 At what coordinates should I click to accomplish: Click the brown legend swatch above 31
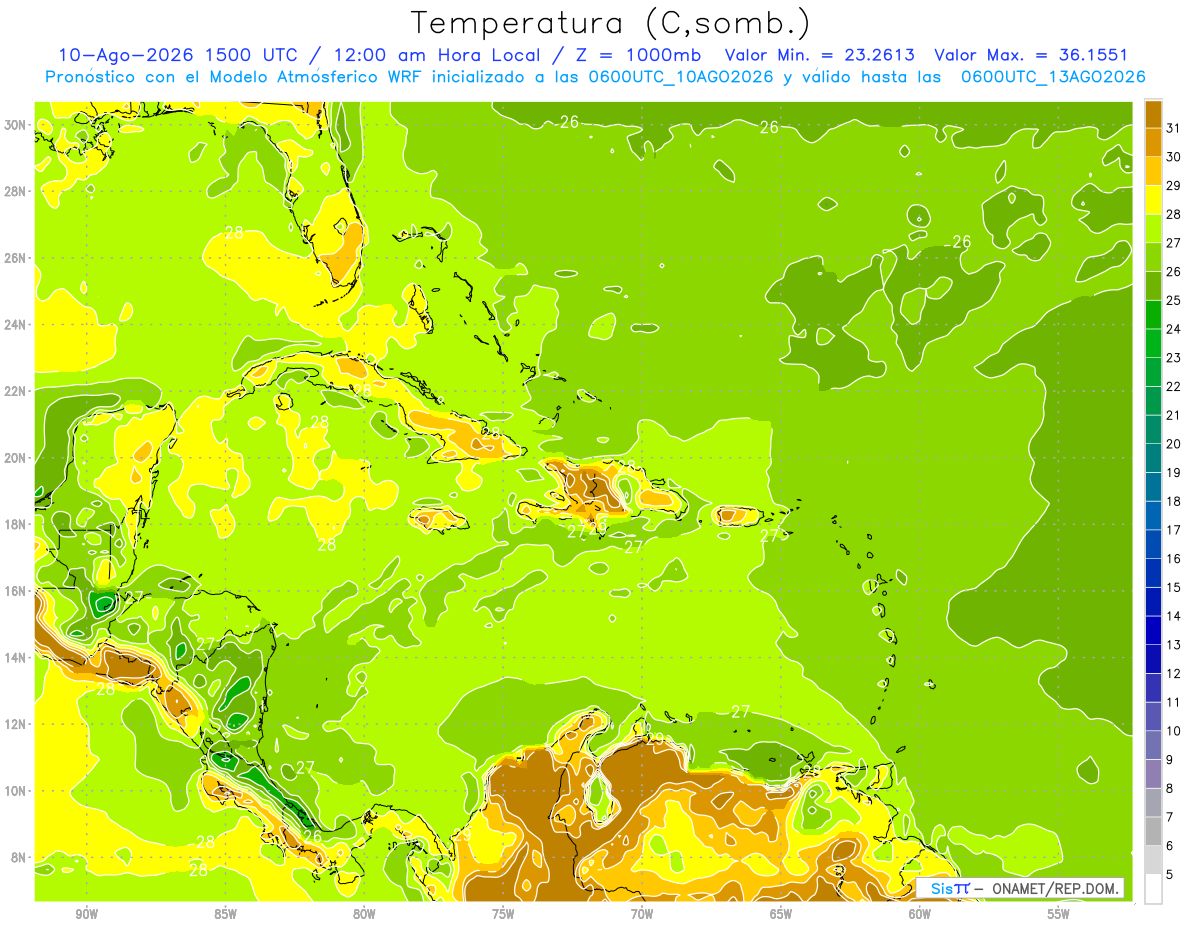point(1153,113)
